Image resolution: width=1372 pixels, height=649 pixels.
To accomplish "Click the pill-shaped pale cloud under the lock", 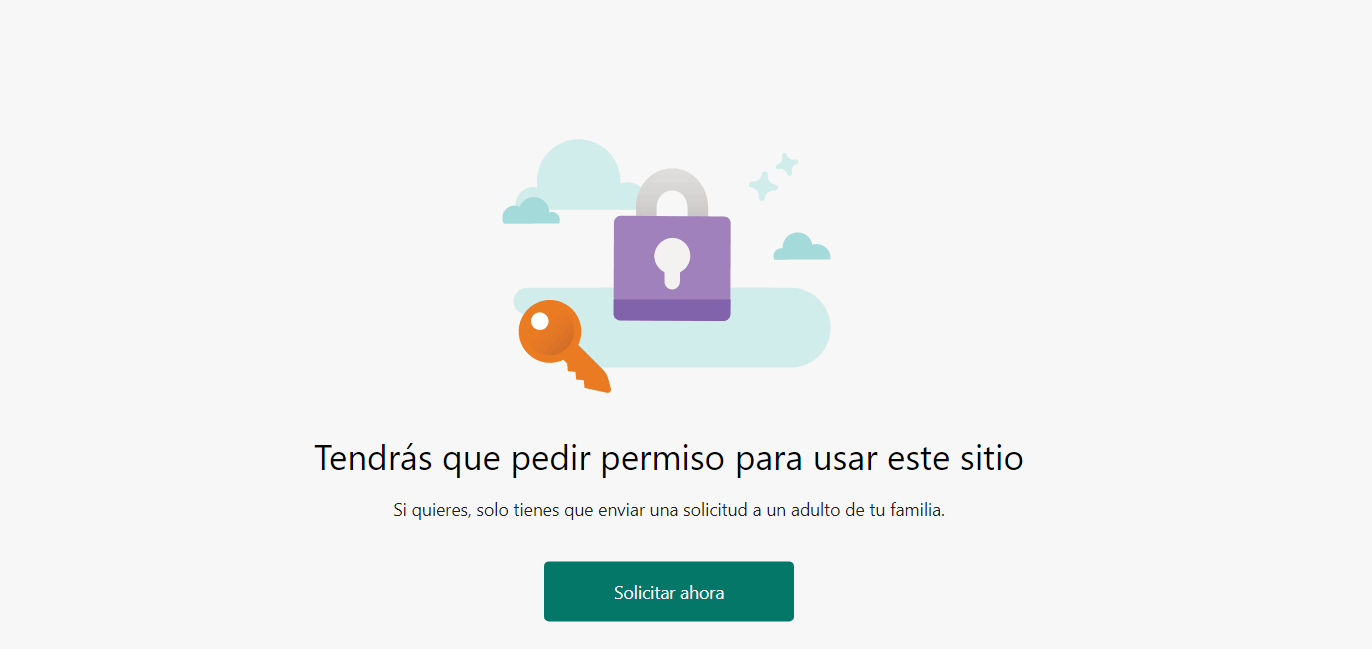I will pyautogui.click(x=700, y=328).
